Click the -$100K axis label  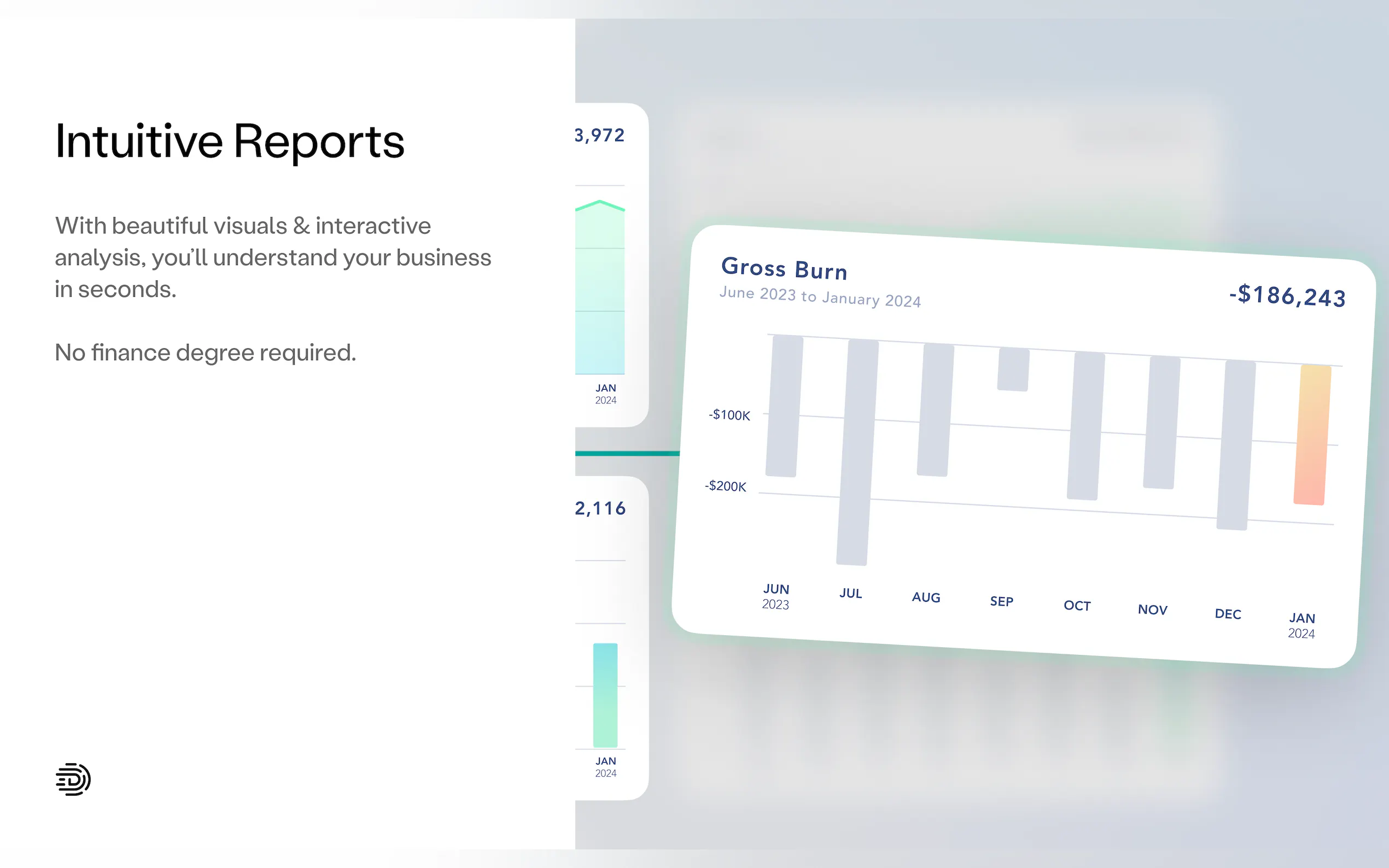click(729, 414)
